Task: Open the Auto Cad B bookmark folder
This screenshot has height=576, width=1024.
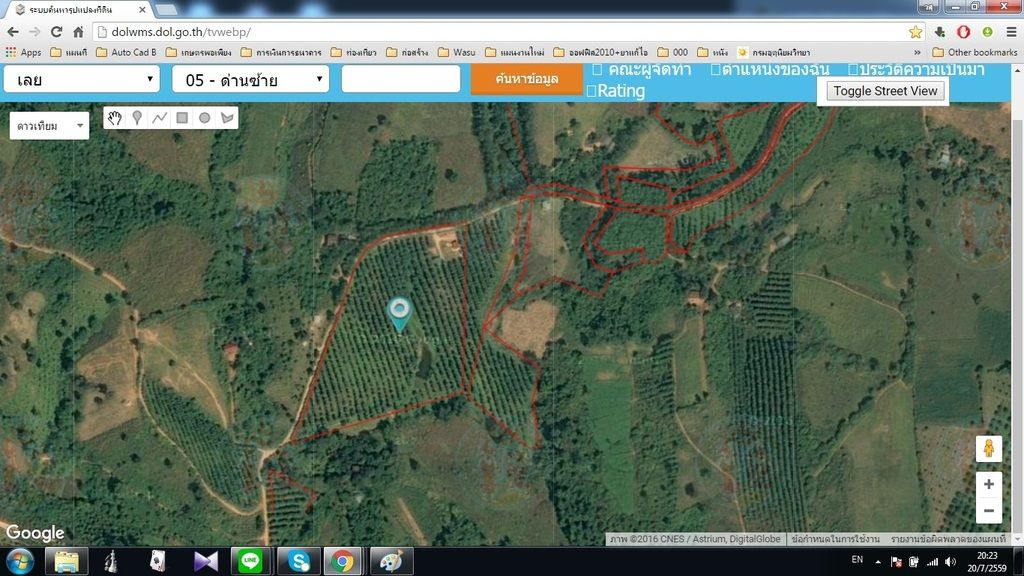Action: 126,52
